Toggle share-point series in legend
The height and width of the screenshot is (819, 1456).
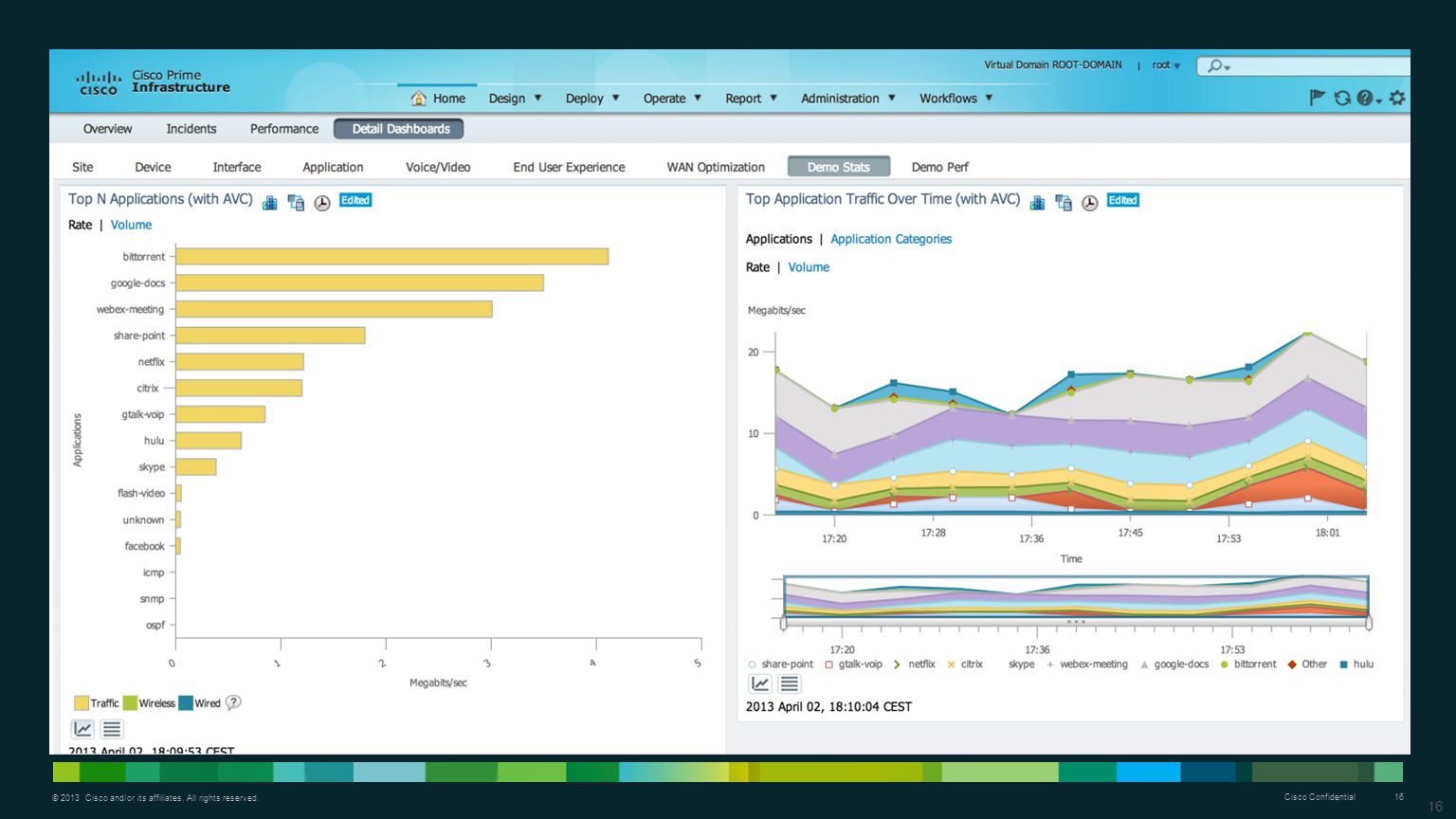[780, 664]
